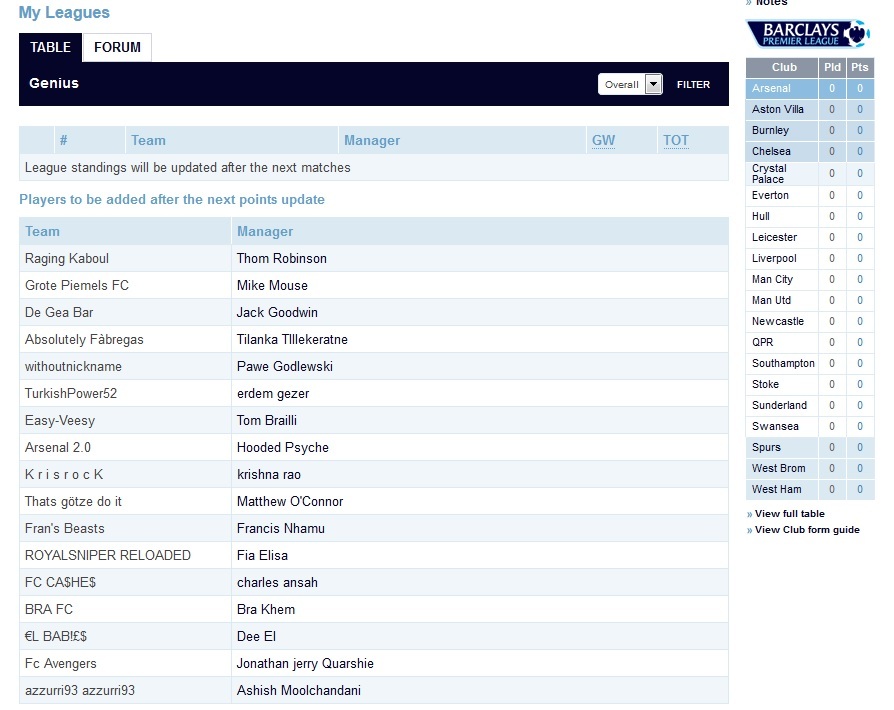Click the Pld column header
Image resolution: width=894 pixels, height=710 pixels.
(831, 67)
